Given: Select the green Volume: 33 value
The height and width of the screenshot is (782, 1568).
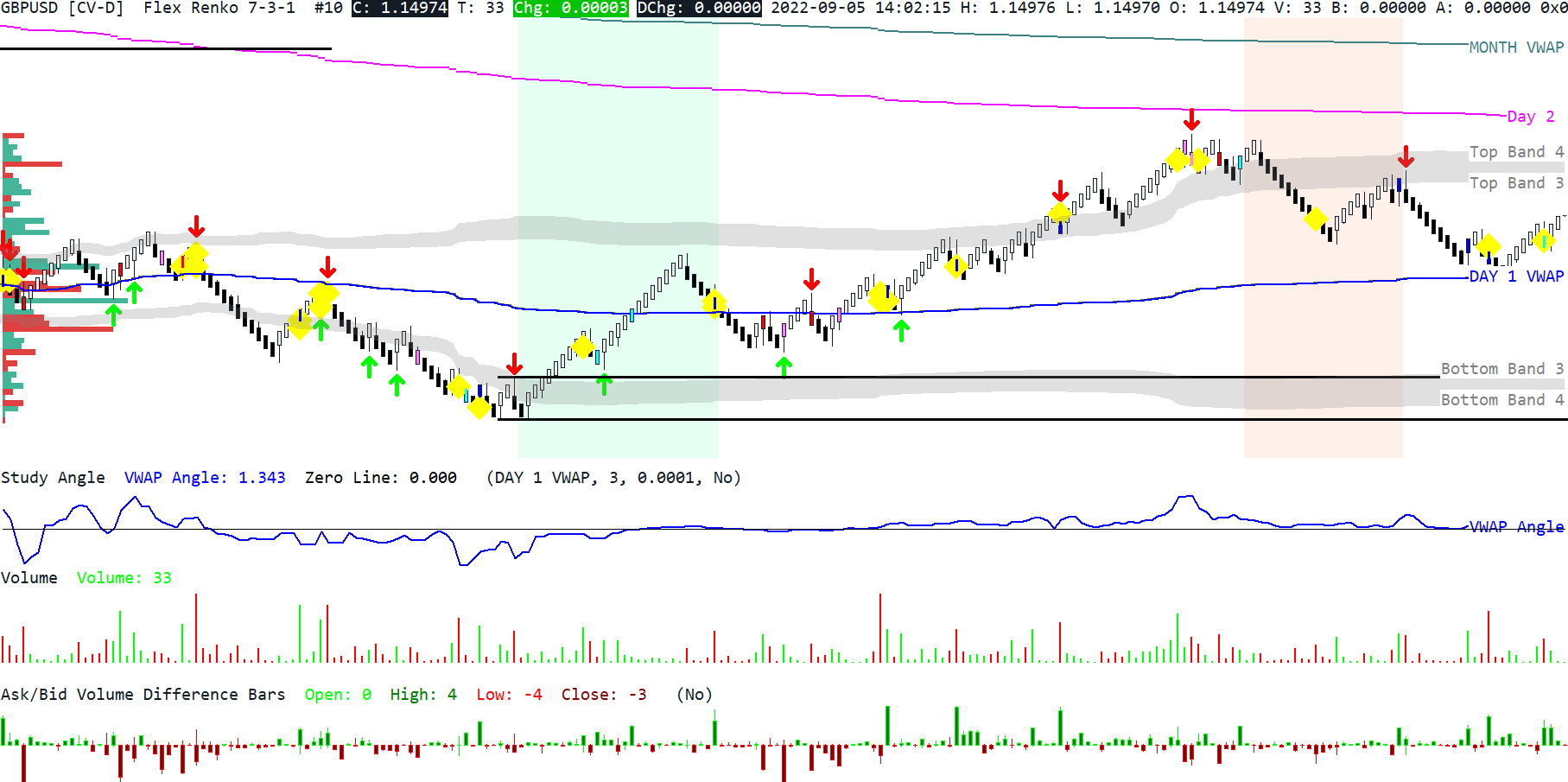Looking at the screenshot, I should tap(124, 578).
